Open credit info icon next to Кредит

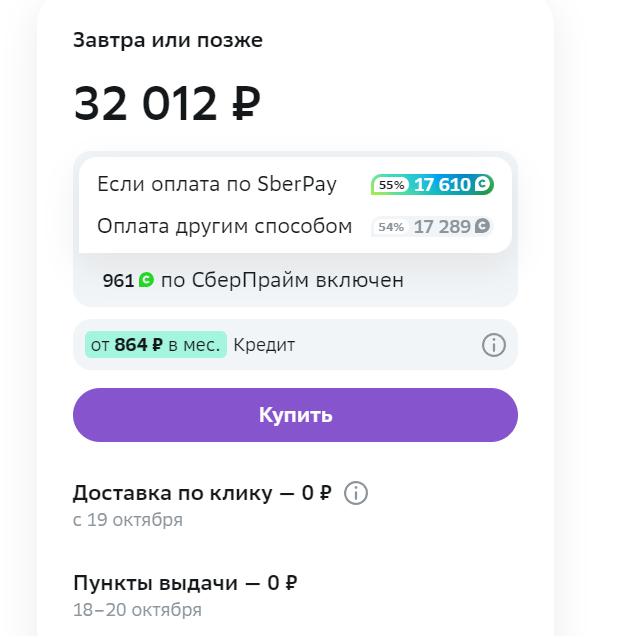494,345
